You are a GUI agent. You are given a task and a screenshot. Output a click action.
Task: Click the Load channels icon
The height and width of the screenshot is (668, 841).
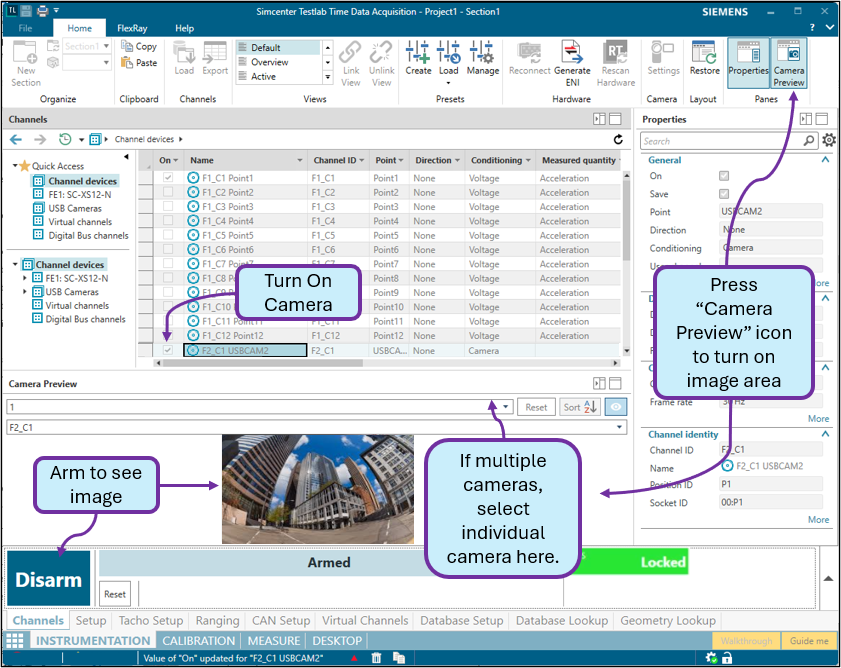[x=184, y=58]
